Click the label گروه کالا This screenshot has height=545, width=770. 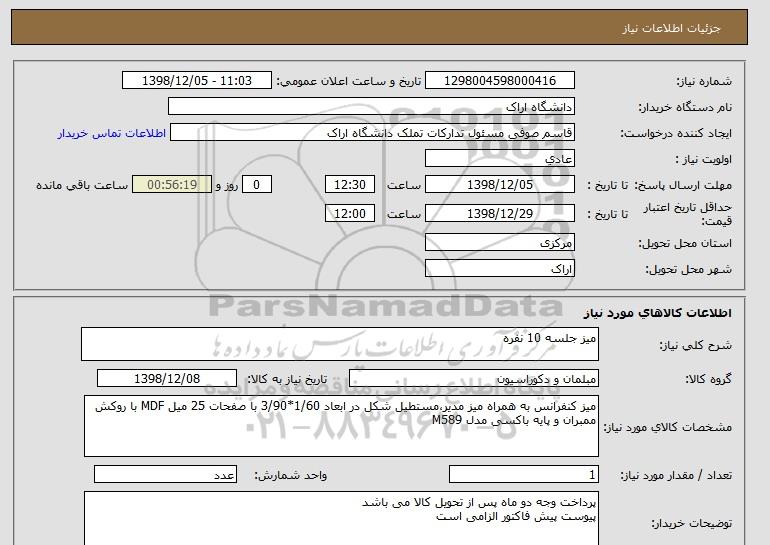pos(709,379)
